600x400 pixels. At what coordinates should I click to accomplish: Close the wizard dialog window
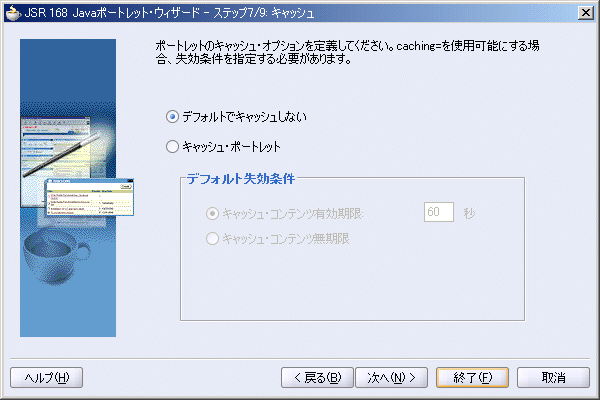pos(585,13)
